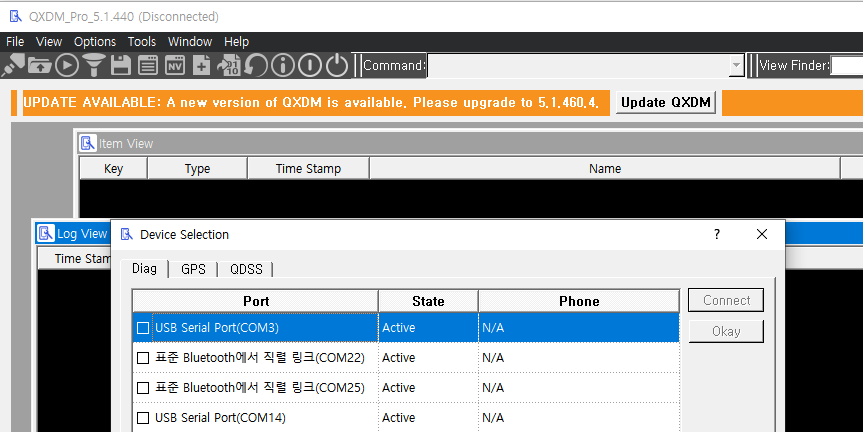Click the help question mark in dialog
Image resolution: width=863 pixels, height=432 pixels.
coord(716,234)
